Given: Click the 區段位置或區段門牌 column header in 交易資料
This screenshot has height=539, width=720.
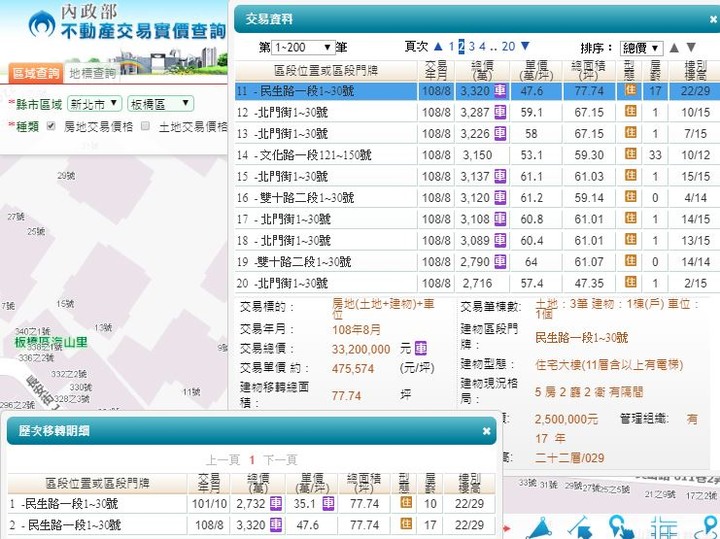Looking at the screenshot, I should pyautogui.click(x=326, y=70).
